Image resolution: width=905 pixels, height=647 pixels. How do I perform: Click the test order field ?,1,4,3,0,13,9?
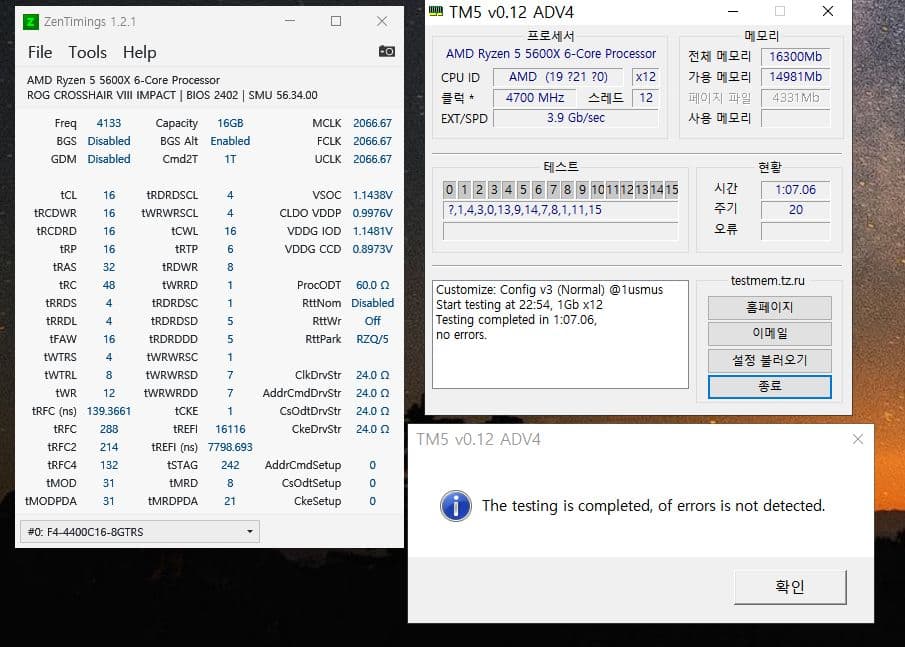(560, 210)
